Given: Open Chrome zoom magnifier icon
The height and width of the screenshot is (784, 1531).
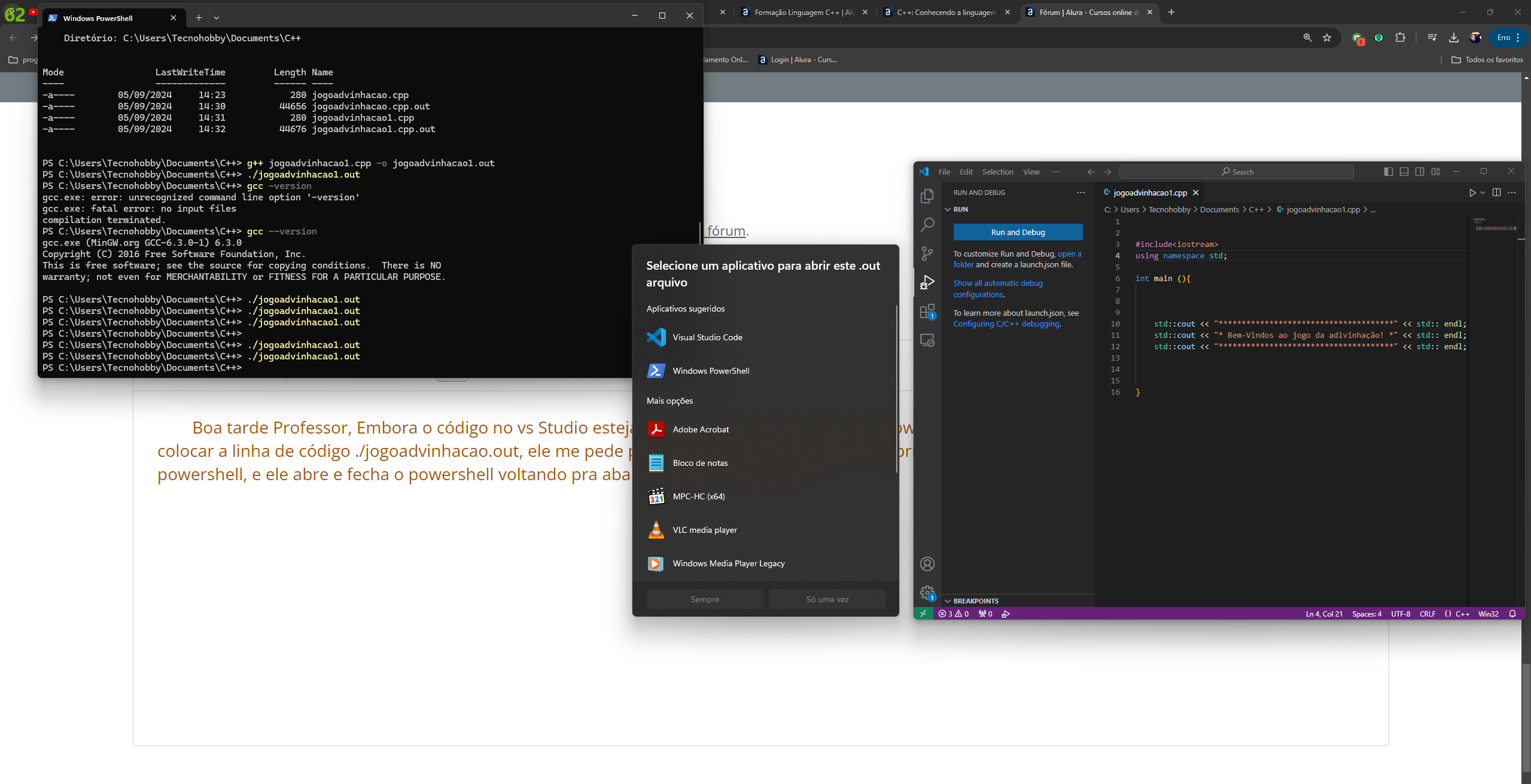Looking at the screenshot, I should 1308,38.
